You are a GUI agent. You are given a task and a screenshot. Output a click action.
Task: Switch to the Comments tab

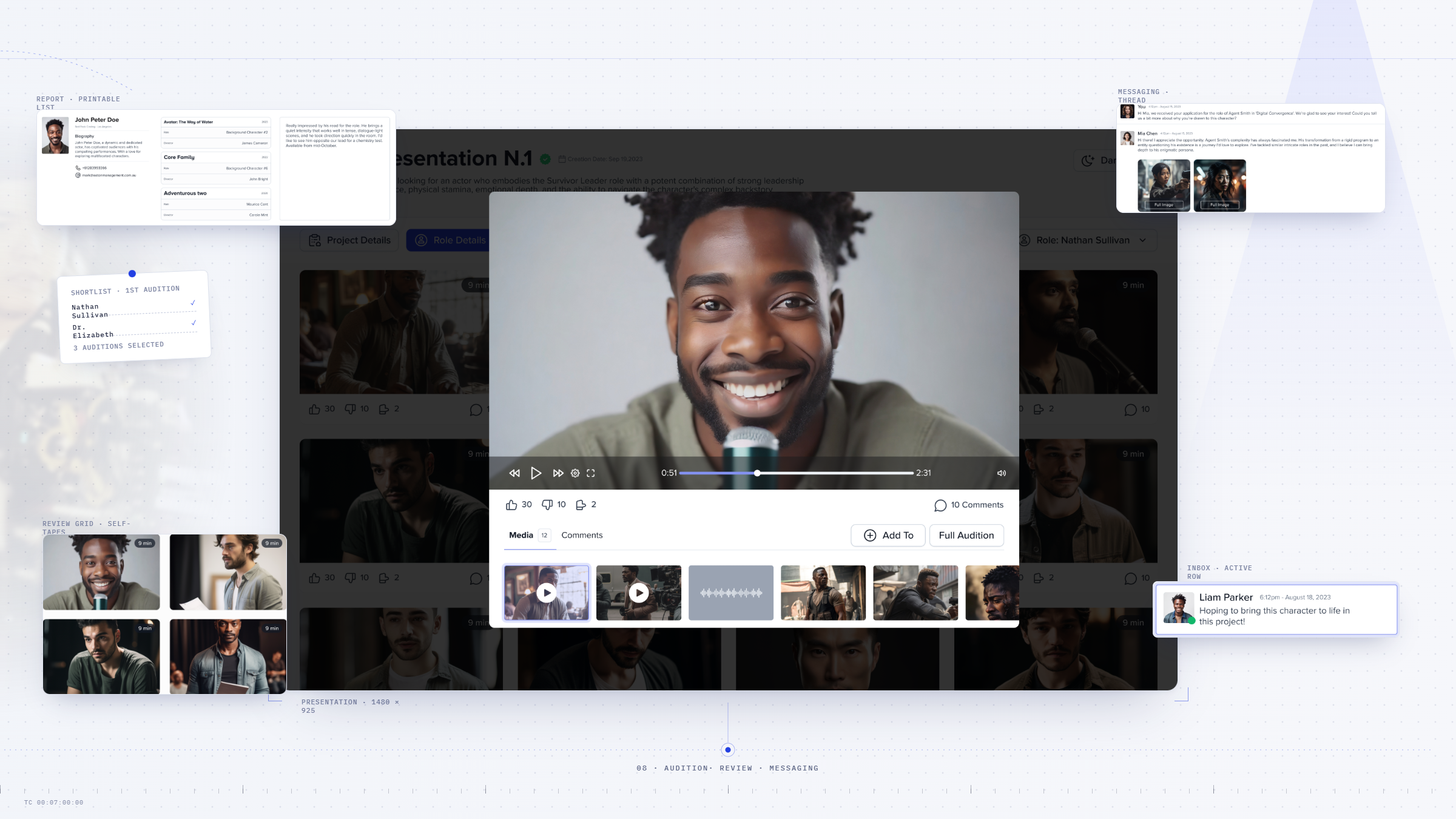click(582, 535)
